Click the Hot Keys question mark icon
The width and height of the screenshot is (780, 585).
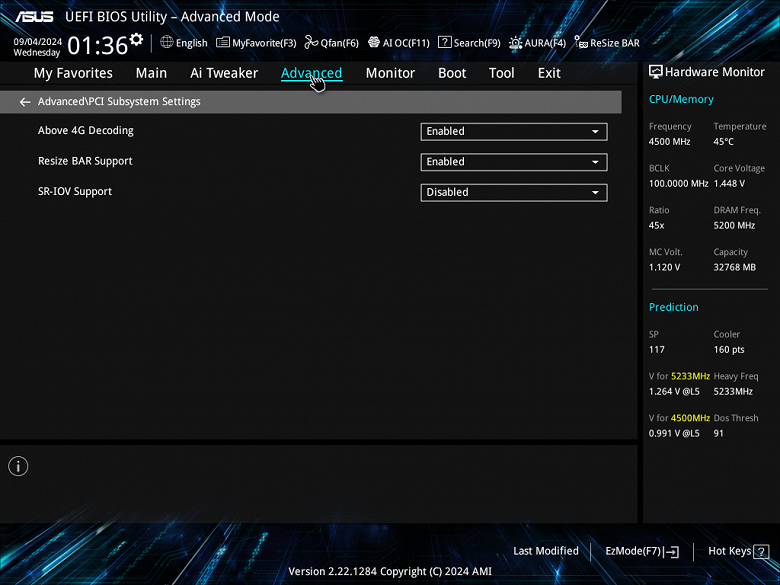(x=761, y=551)
